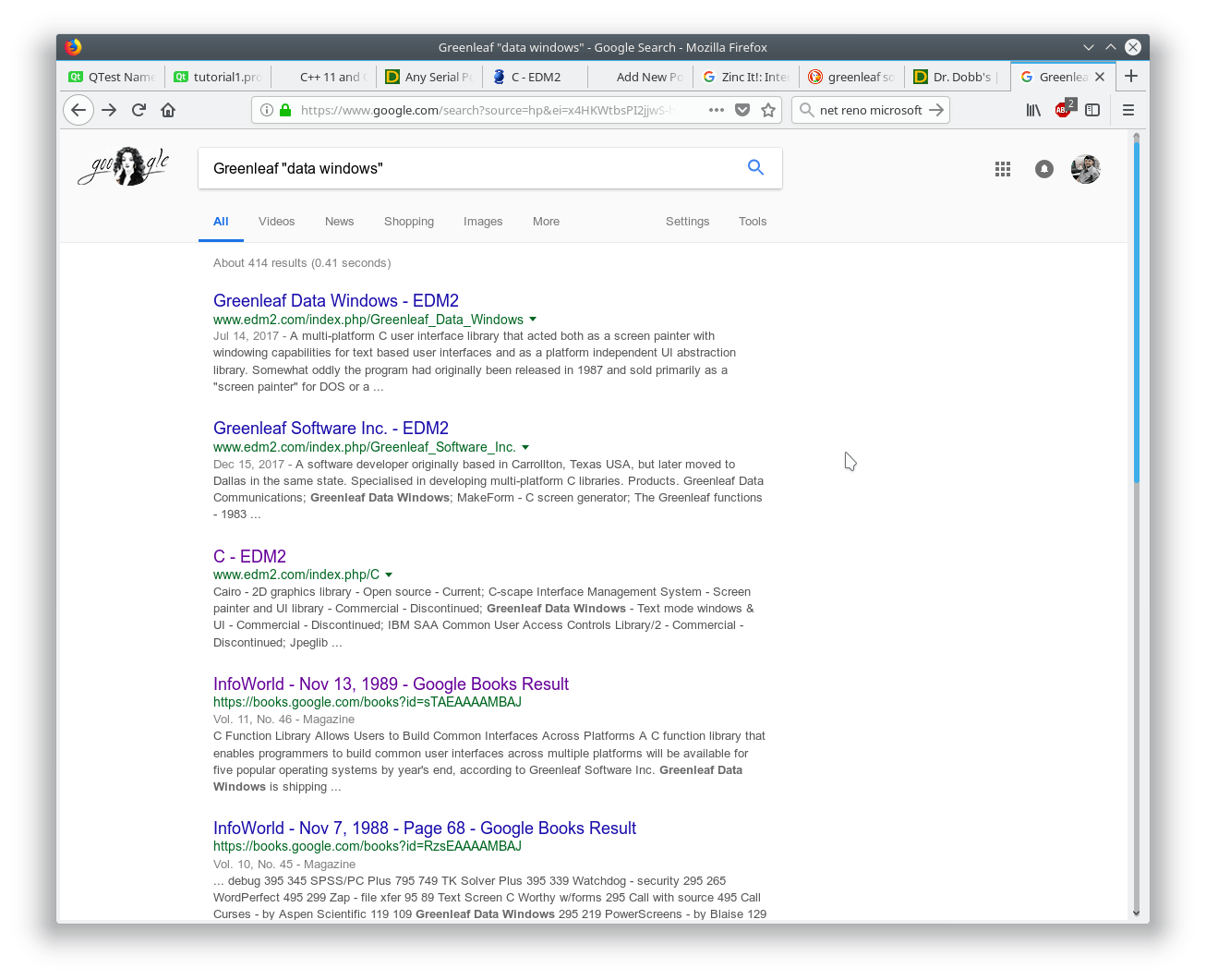Click the Google doodle logo
The height and width of the screenshot is (980, 1206).
point(124,166)
